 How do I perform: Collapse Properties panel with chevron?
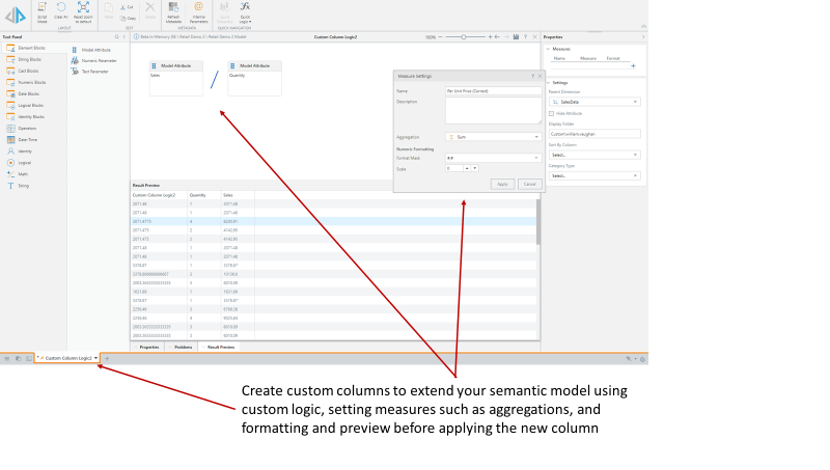pos(643,37)
